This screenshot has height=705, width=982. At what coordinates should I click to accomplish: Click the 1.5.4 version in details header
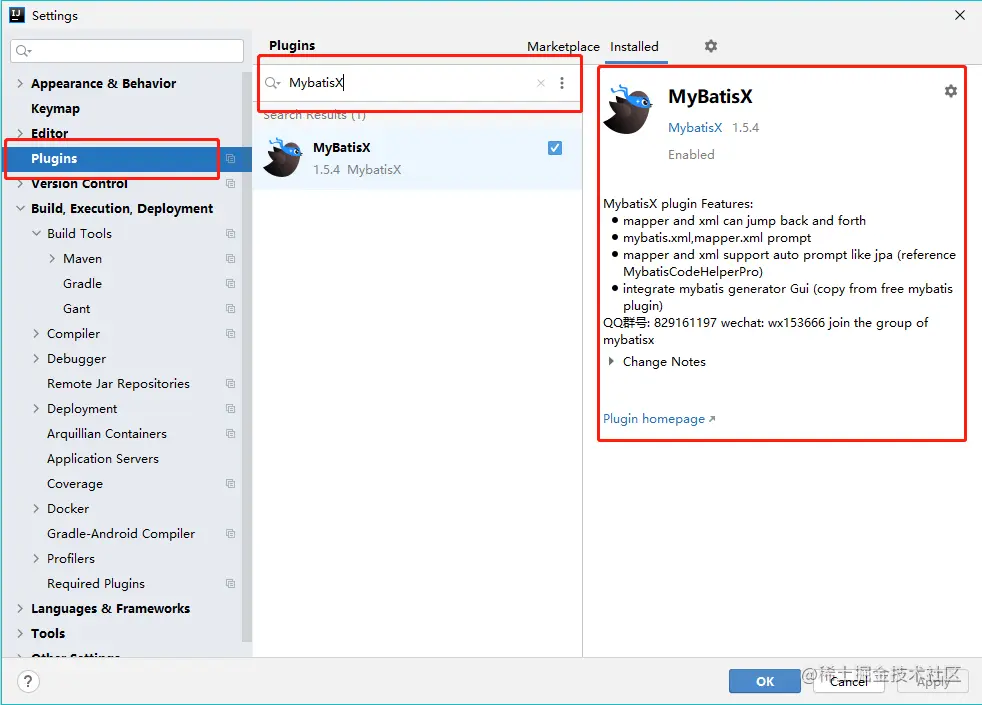[745, 128]
